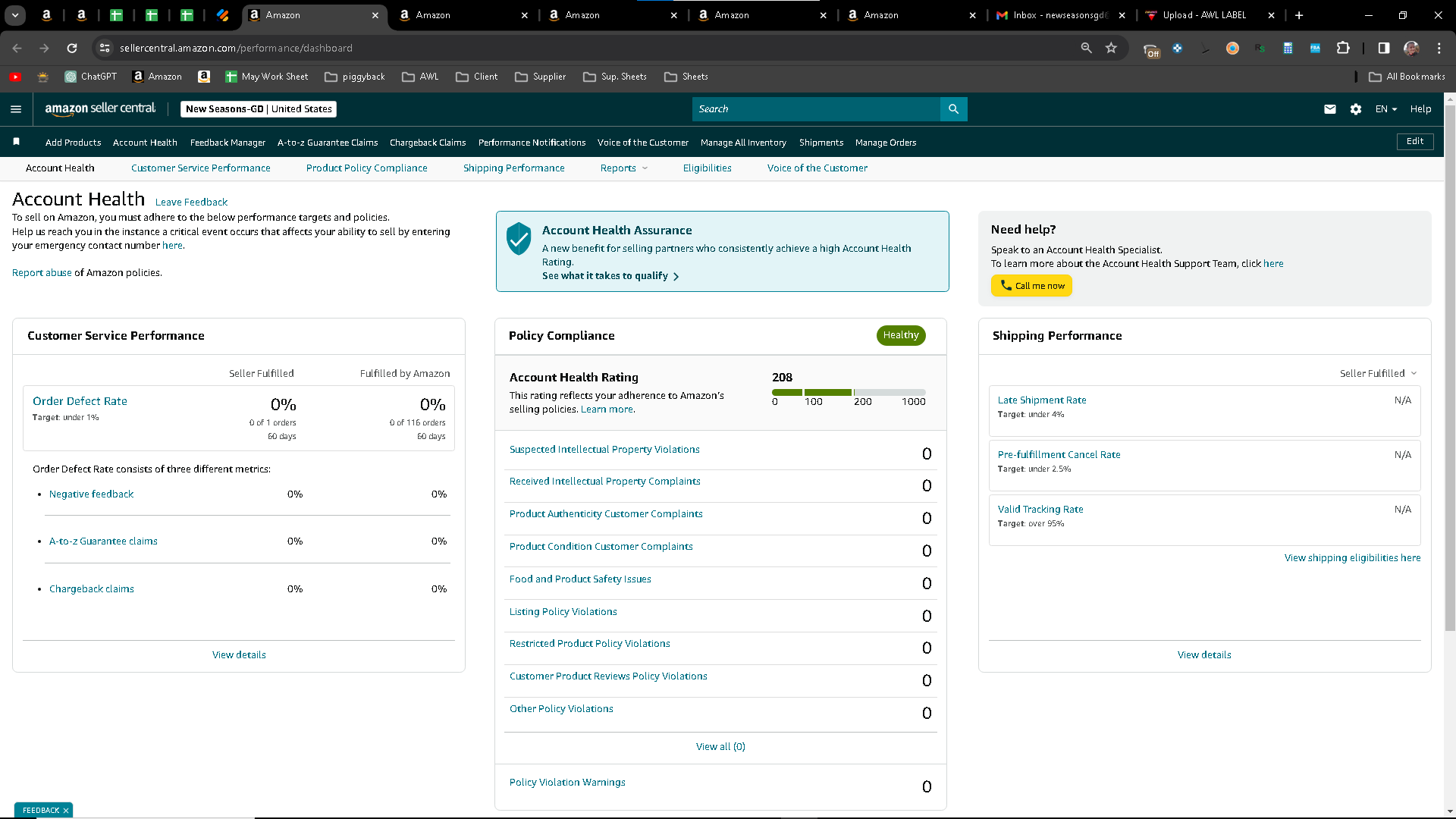
Task: Close the Gmail Inbox tab
Action: point(1122,15)
